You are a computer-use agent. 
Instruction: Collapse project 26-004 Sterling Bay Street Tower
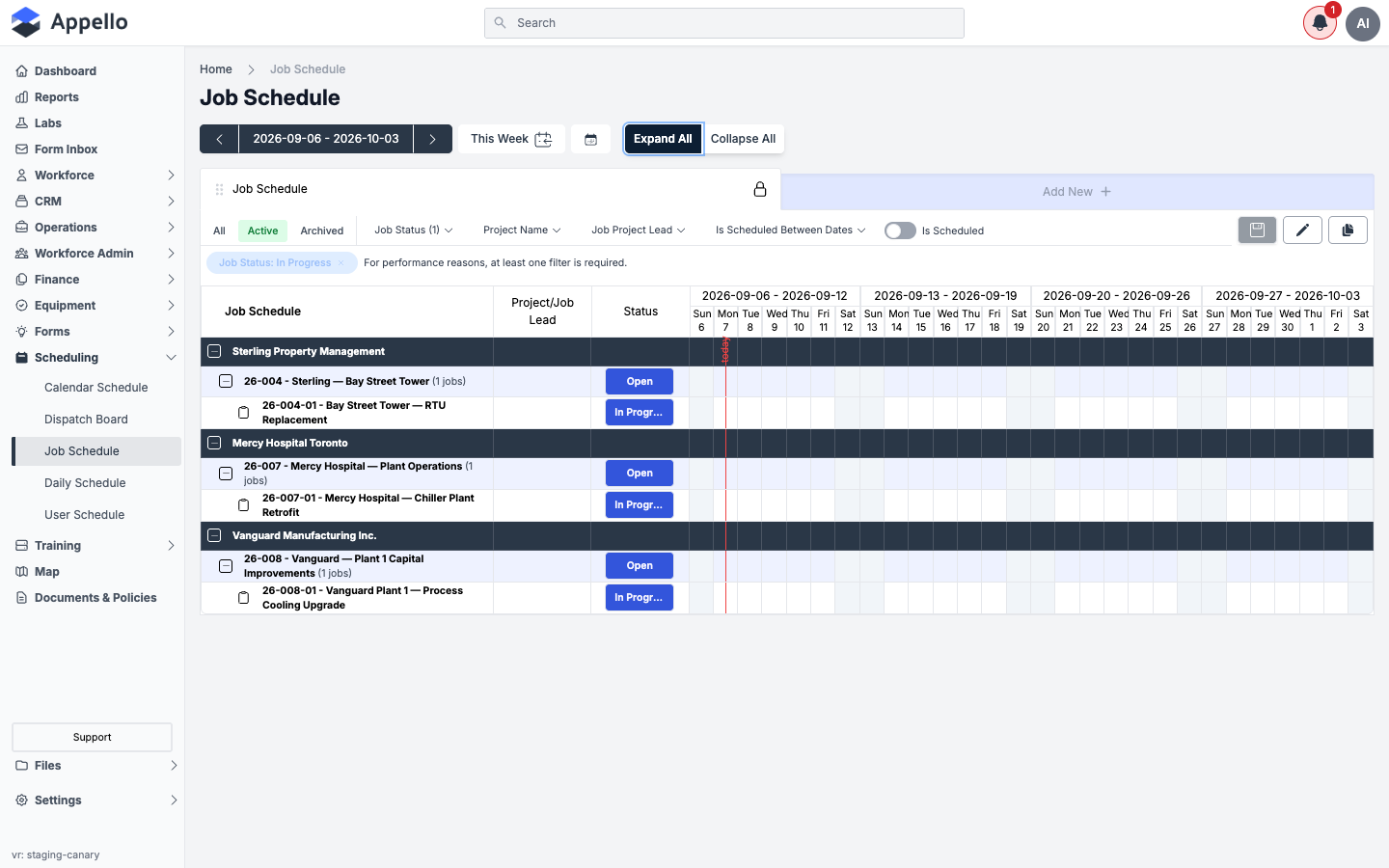[226, 381]
